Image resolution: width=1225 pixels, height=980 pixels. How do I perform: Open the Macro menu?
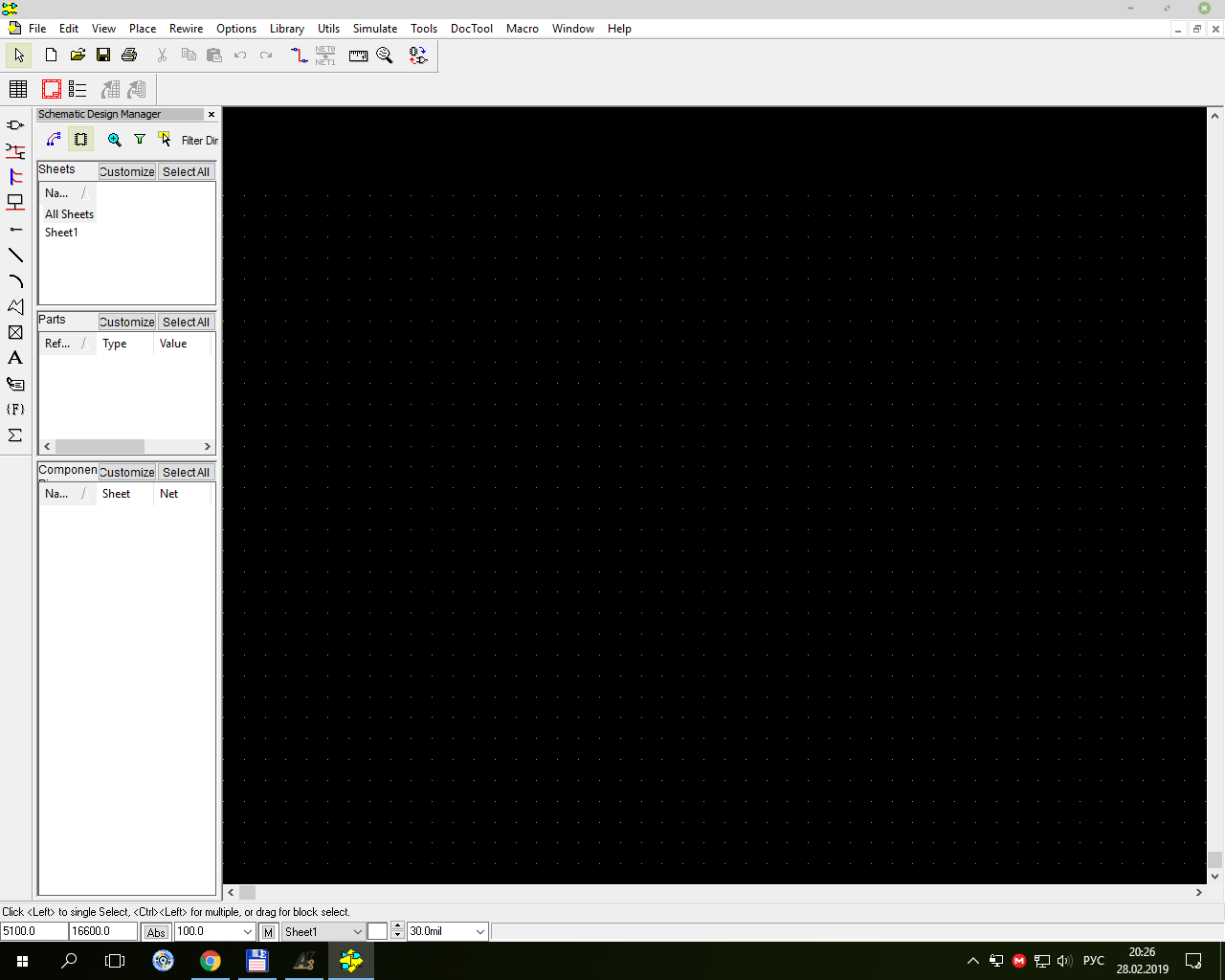click(523, 29)
